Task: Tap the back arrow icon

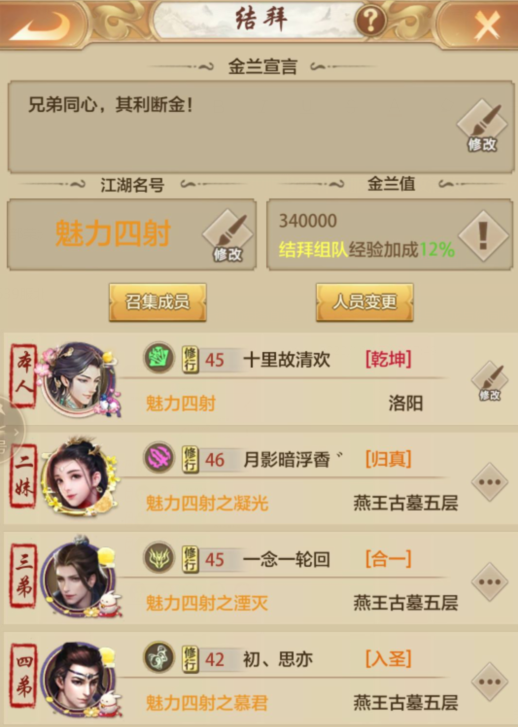Action: pyautogui.click(x=40, y=26)
